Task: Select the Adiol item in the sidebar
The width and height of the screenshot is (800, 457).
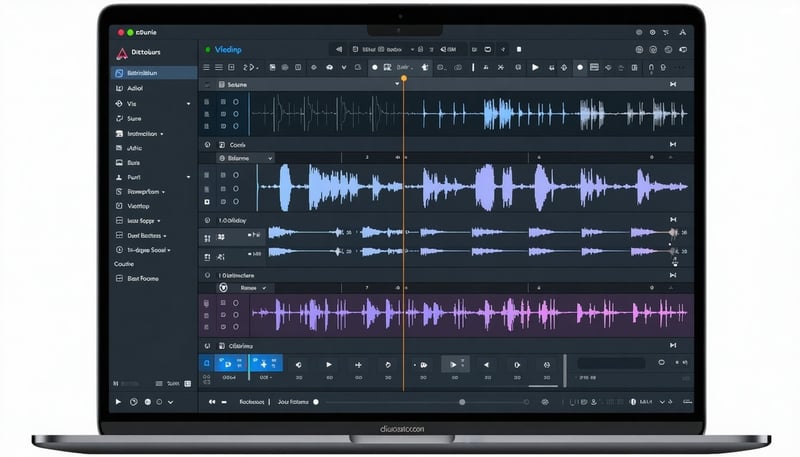Action: (154, 88)
